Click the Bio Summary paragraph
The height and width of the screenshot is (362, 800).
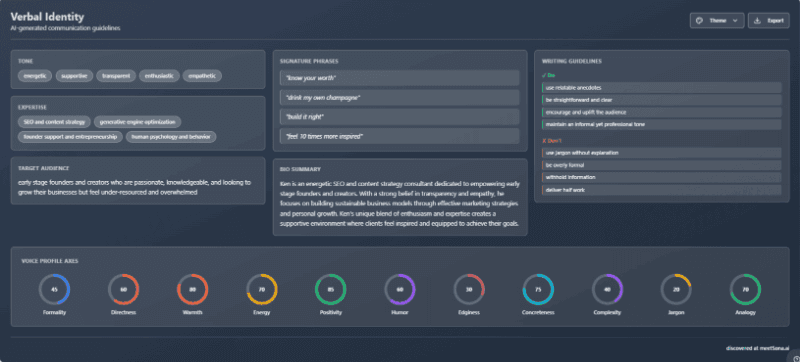(x=400, y=203)
